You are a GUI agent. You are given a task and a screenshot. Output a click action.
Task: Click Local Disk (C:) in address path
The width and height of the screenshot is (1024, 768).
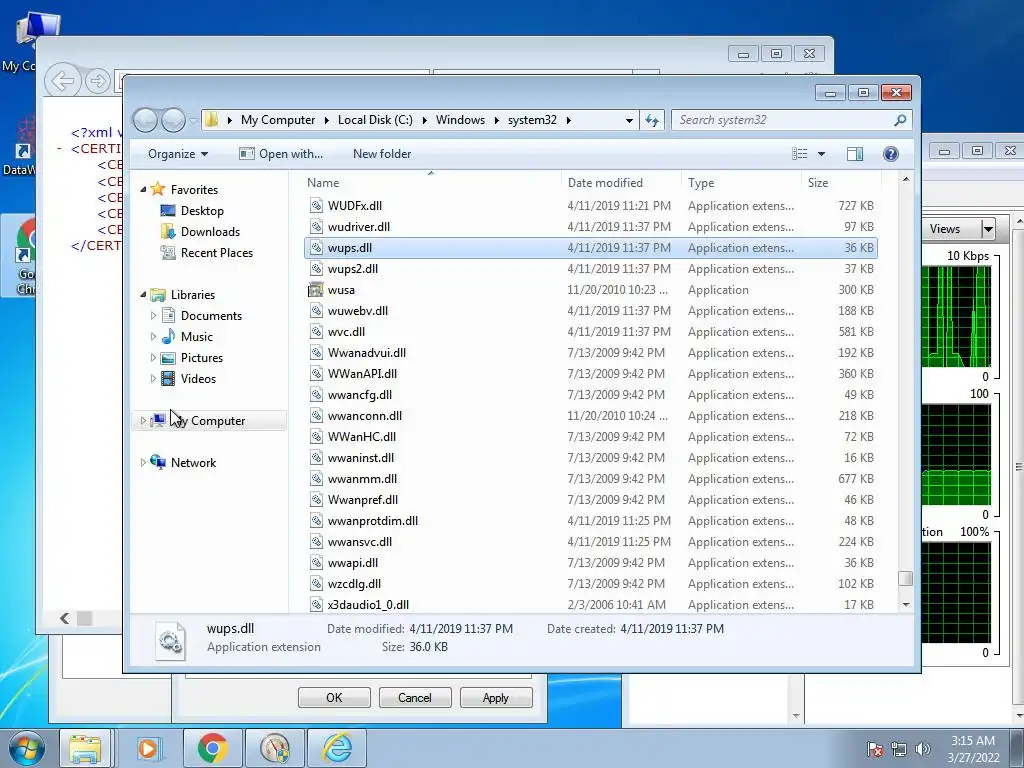(x=375, y=120)
